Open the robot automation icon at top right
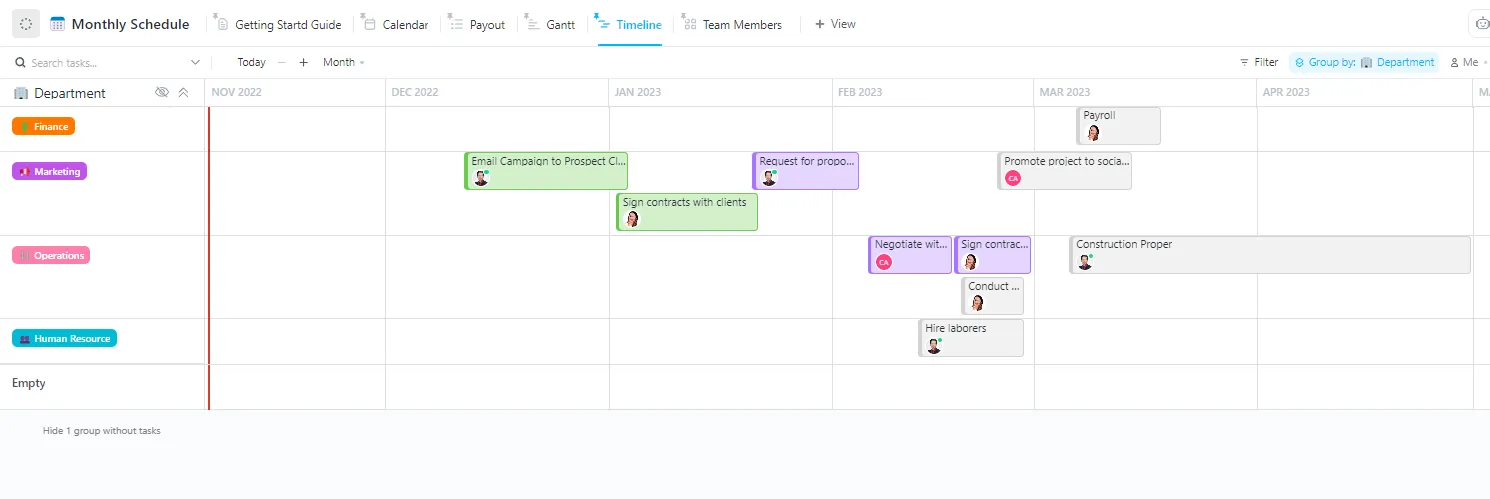Screen dimensions: 1490x499 [x=1481, y=24]
